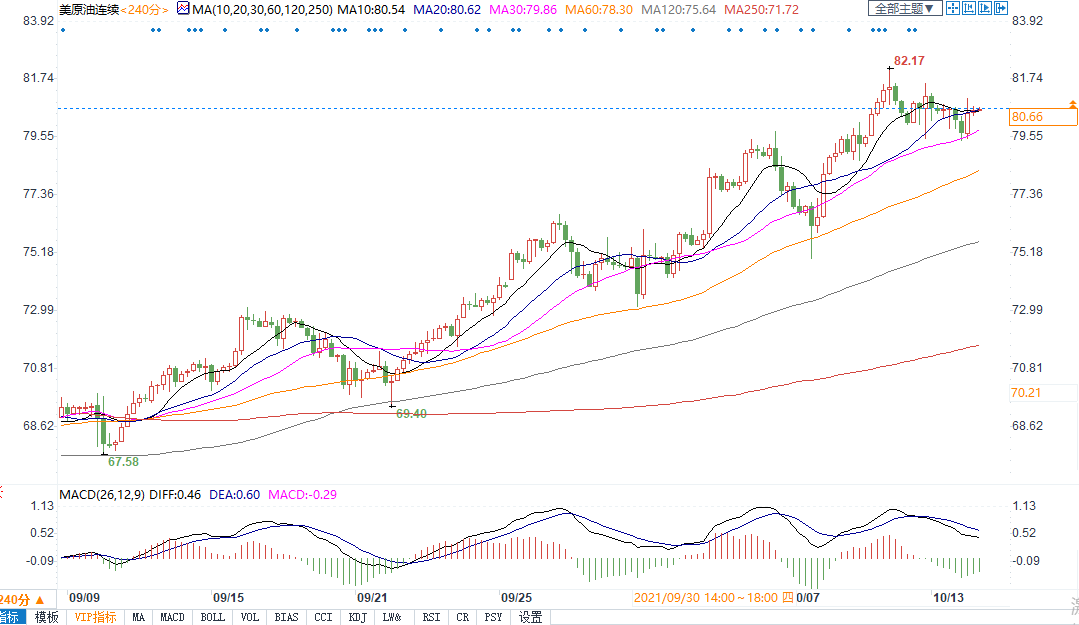Open the VIP指标 tab
The image size is (1079, 625).
point(95,617)
